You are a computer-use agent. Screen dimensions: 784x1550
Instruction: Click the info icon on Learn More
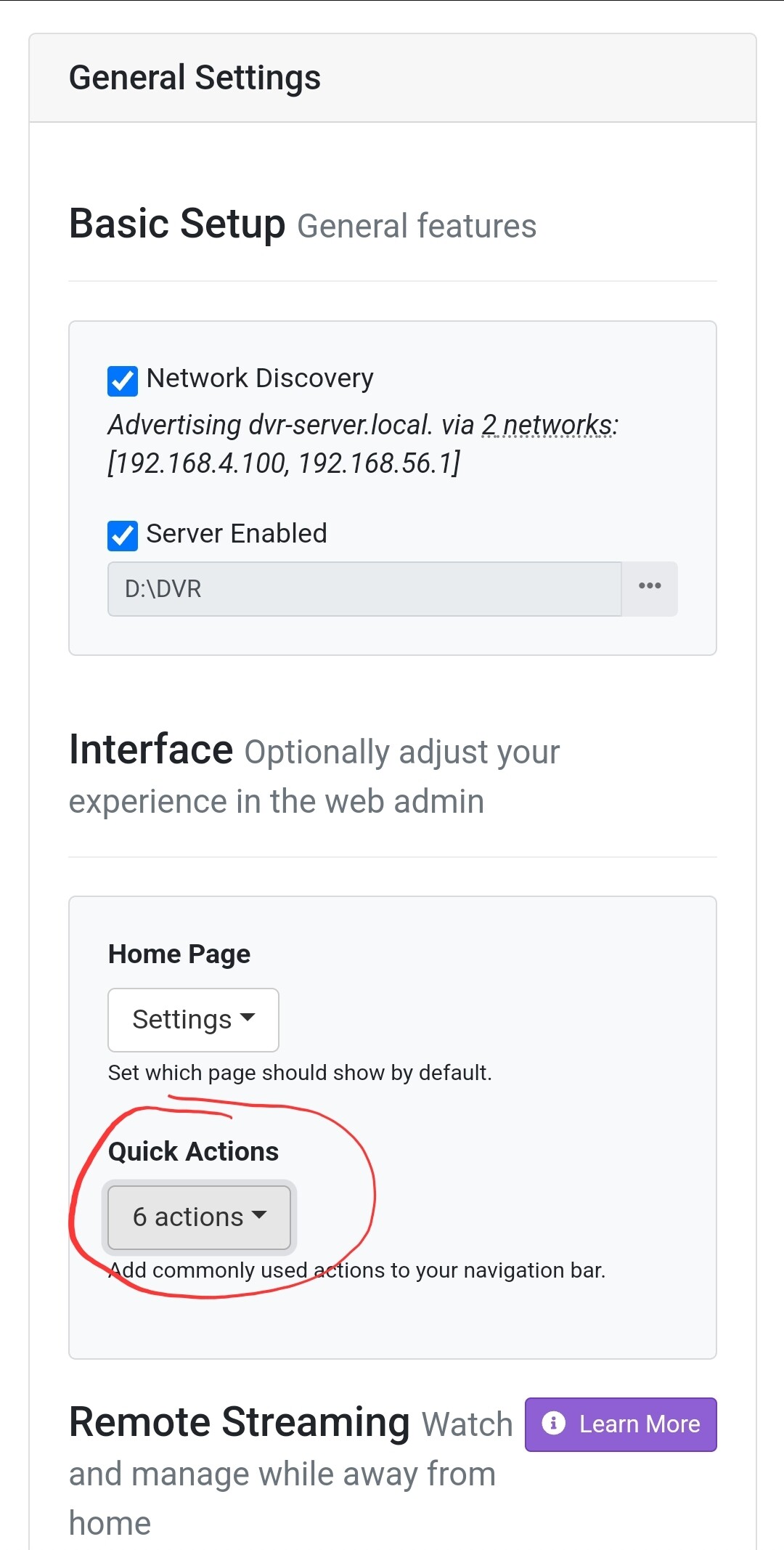coord(553,1424)
